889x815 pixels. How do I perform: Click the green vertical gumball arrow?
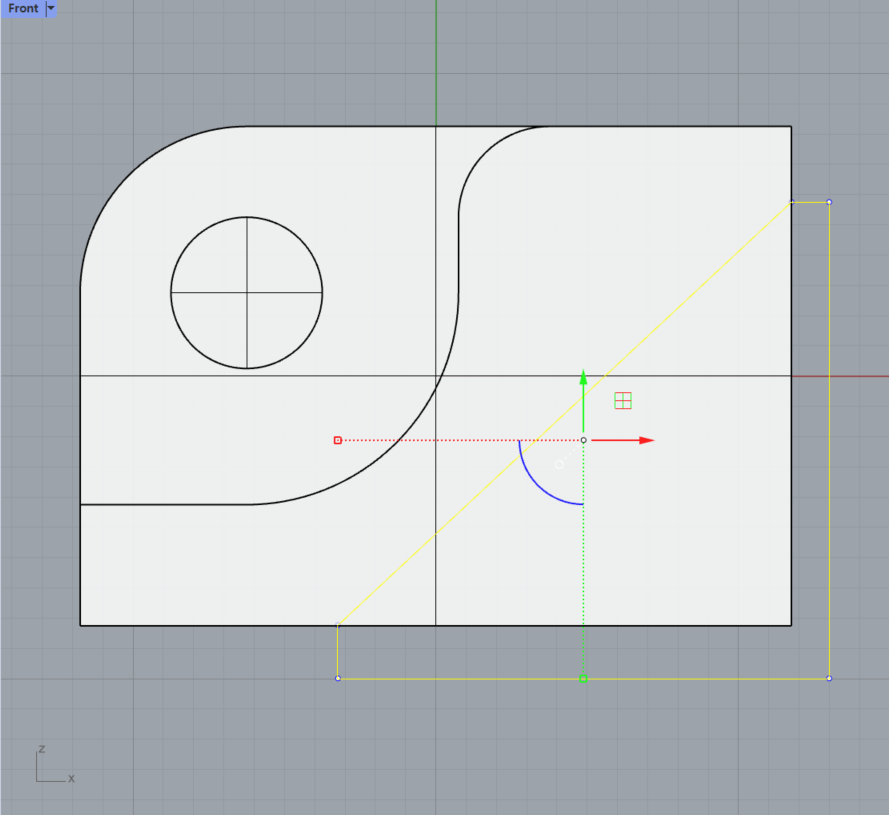[x=583, y=400]
